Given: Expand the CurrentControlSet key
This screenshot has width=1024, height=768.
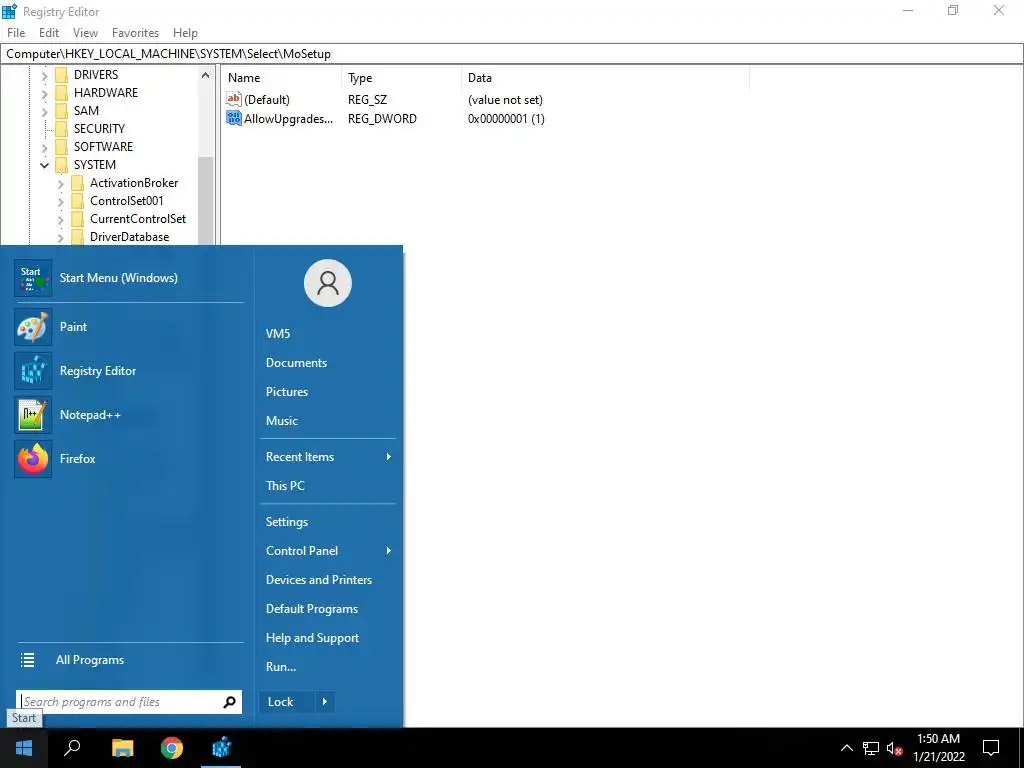Looking at the screenshot, I should tap(61, 220).
